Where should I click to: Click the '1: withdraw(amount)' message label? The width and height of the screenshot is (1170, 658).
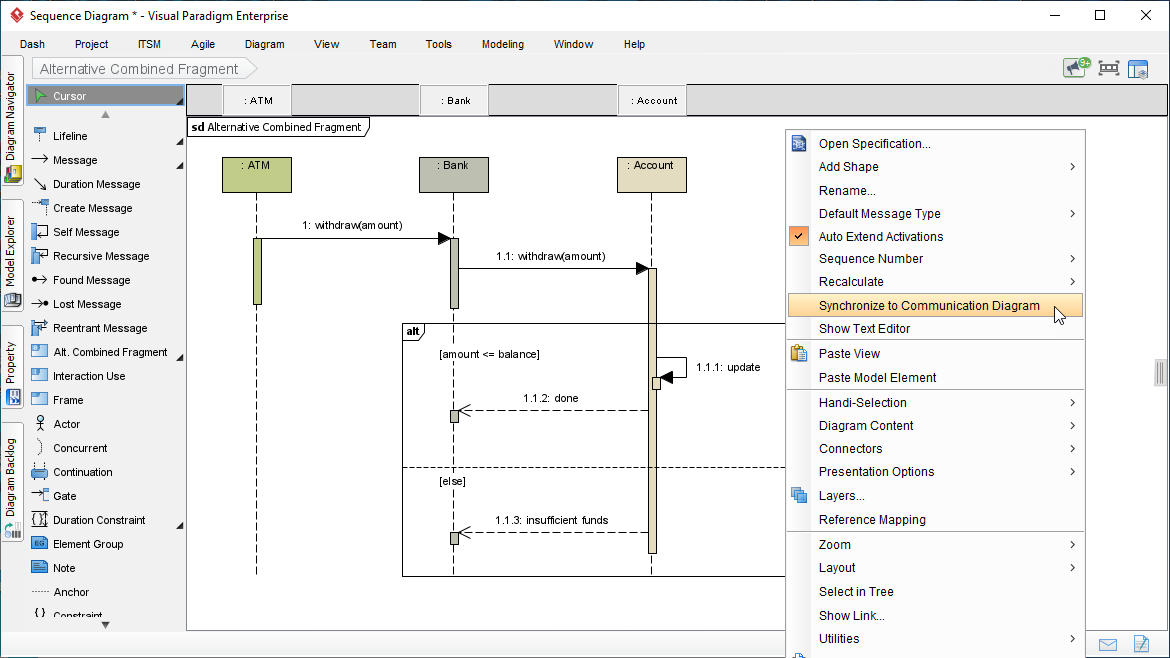coord(352,225)
